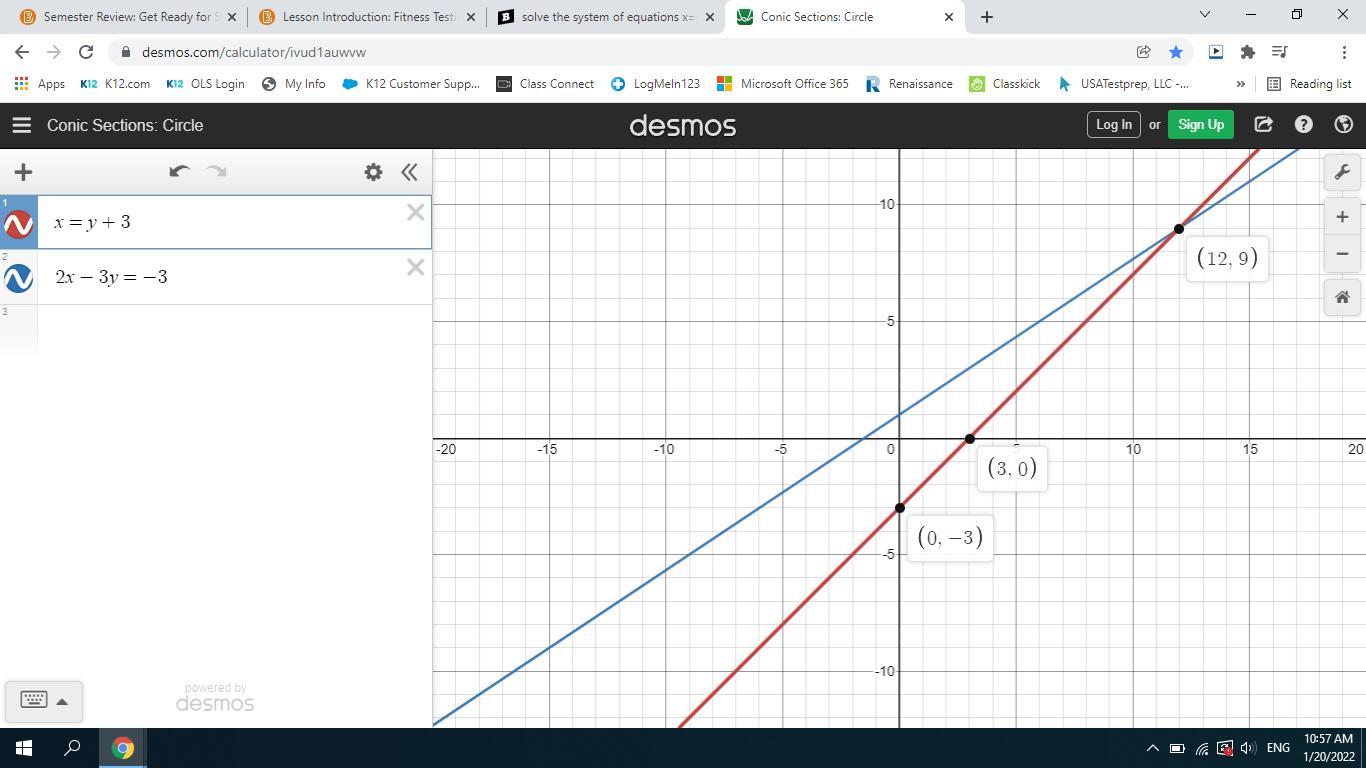The height and width of the screenshot is (768, 1366).
Task: Redo the last action
Action: click(x=216, y=172)
